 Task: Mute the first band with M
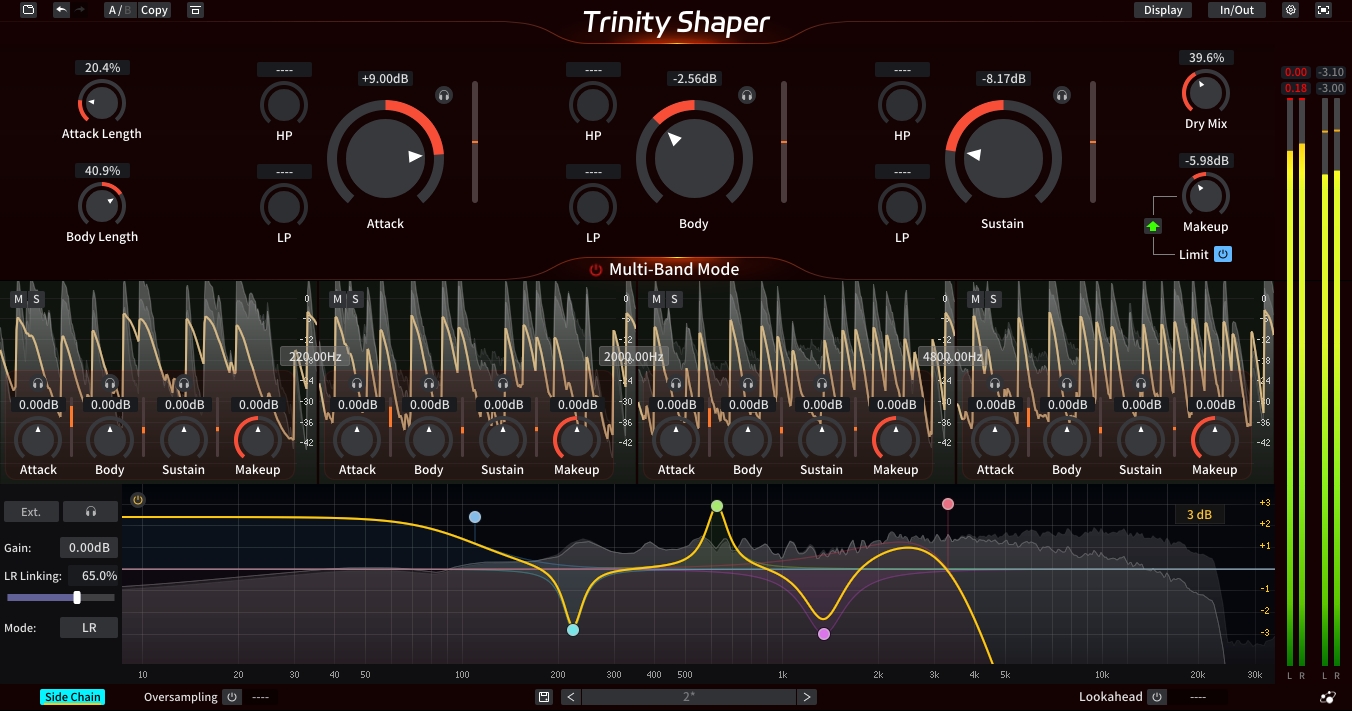[19, 299]
